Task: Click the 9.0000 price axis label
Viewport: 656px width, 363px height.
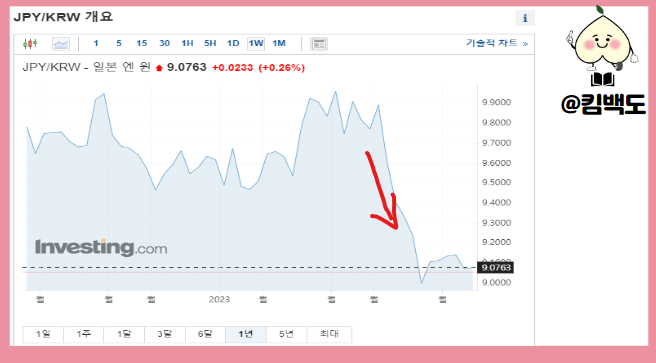Action: point(497,283)
